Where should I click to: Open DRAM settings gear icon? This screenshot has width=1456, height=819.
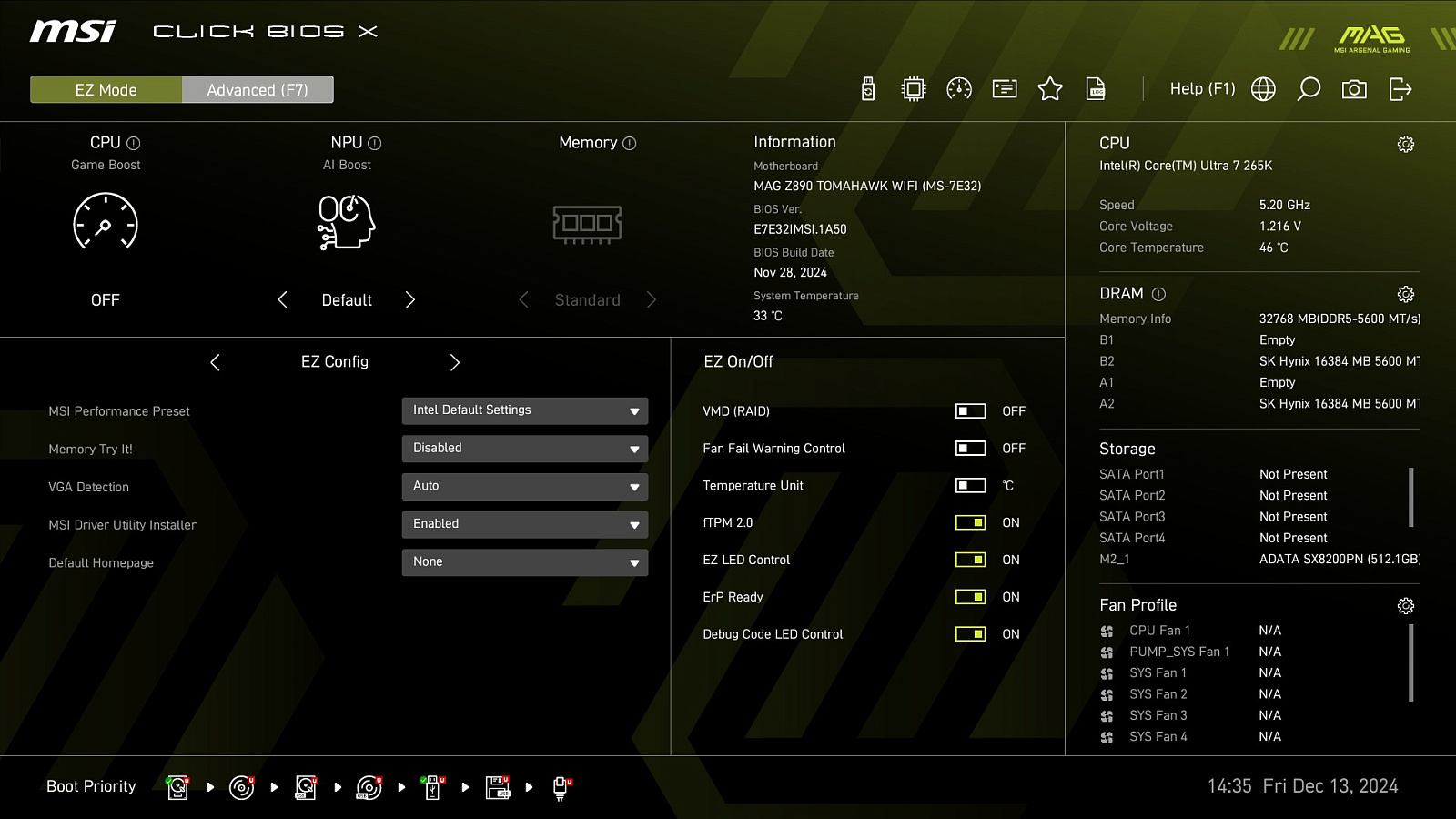point(1406,294)
